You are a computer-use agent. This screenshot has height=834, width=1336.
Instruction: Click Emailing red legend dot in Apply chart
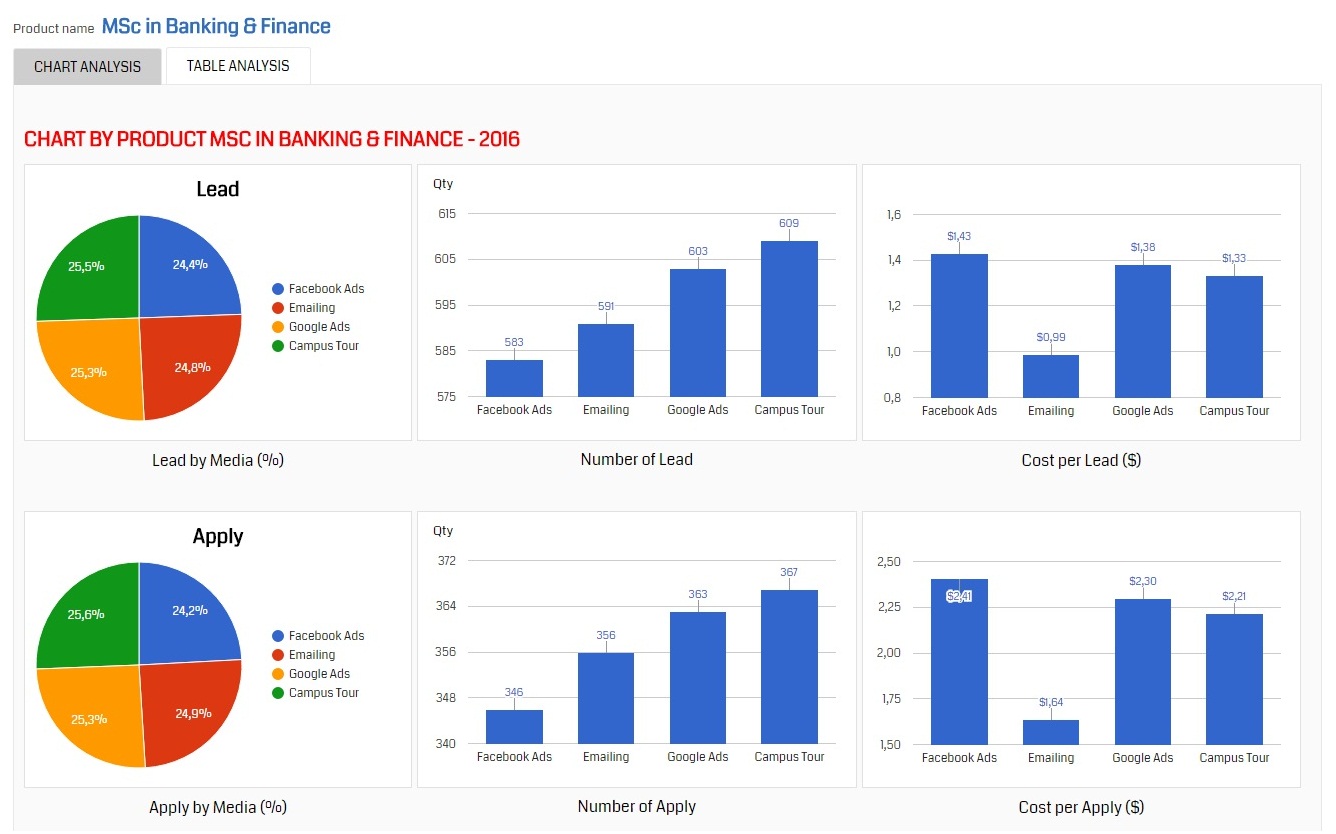(x=278, y=655)
